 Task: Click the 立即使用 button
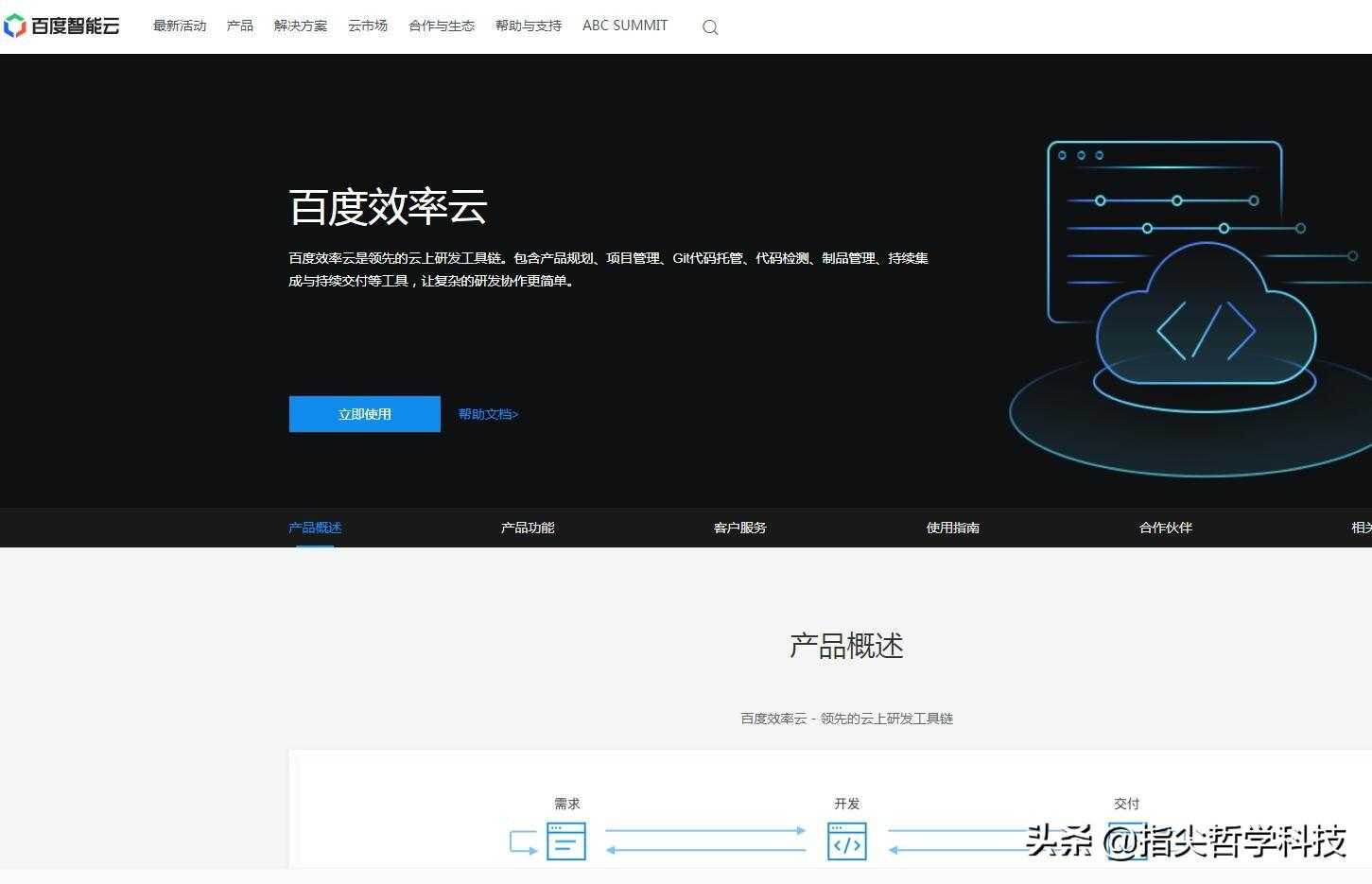(x=365, y=414)
